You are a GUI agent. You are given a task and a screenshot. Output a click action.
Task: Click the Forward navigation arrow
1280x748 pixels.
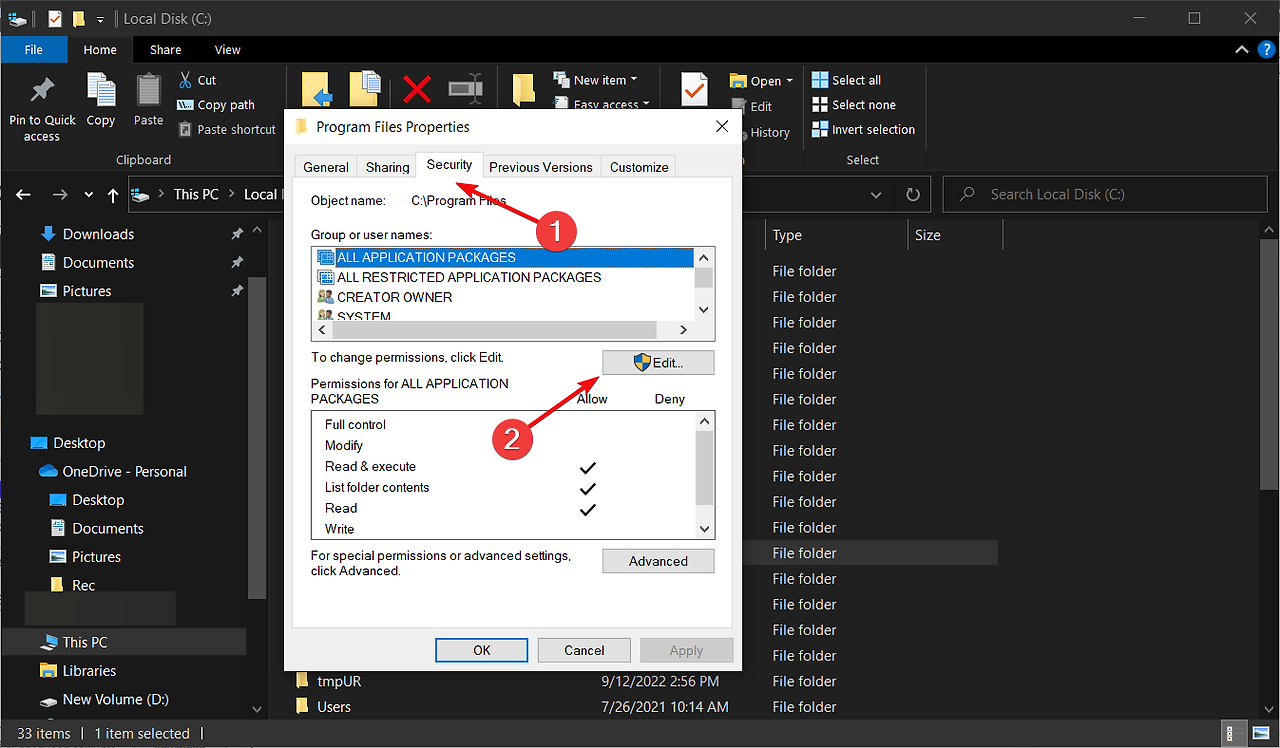[x=60, y=194]
